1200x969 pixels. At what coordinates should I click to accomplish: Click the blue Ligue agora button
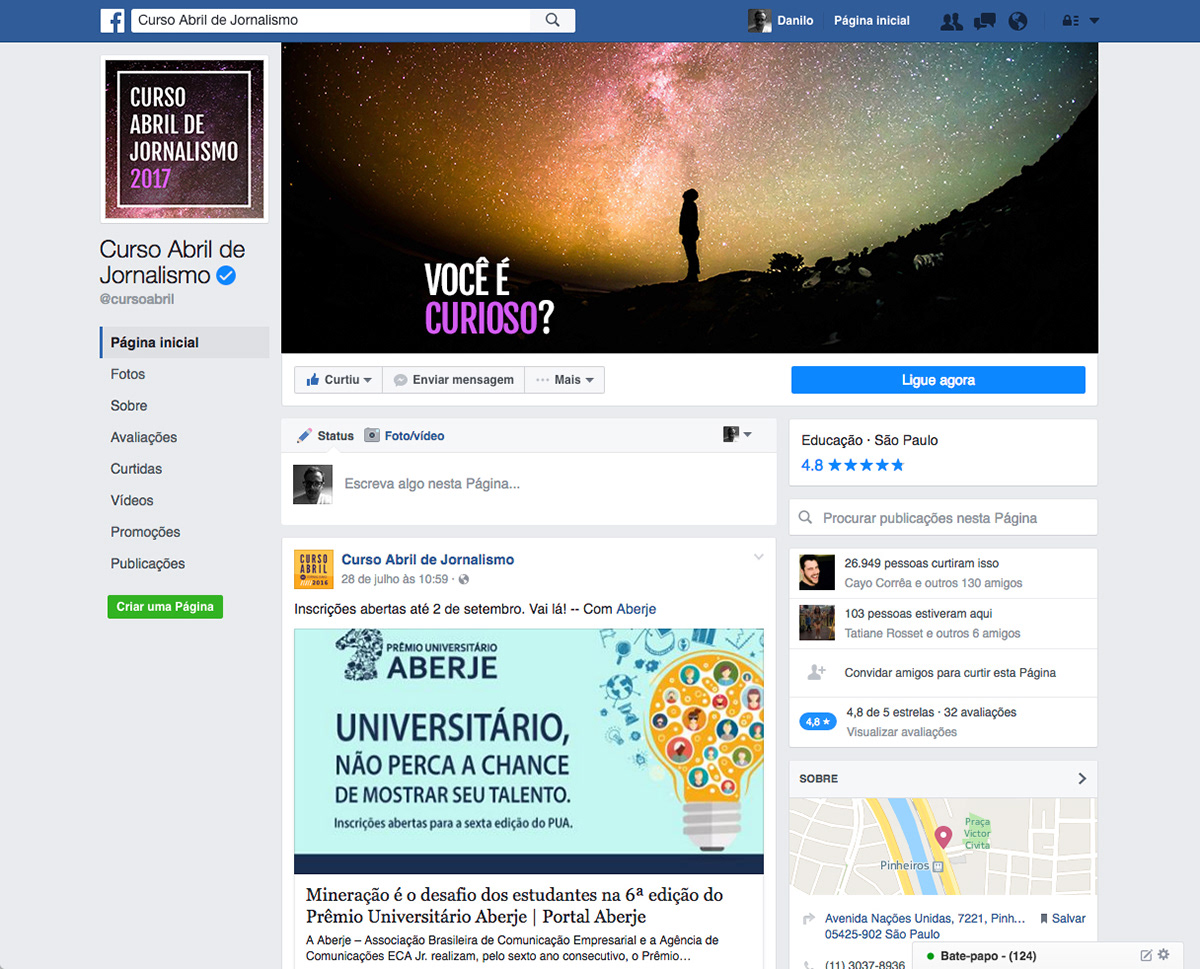(938, 380)
